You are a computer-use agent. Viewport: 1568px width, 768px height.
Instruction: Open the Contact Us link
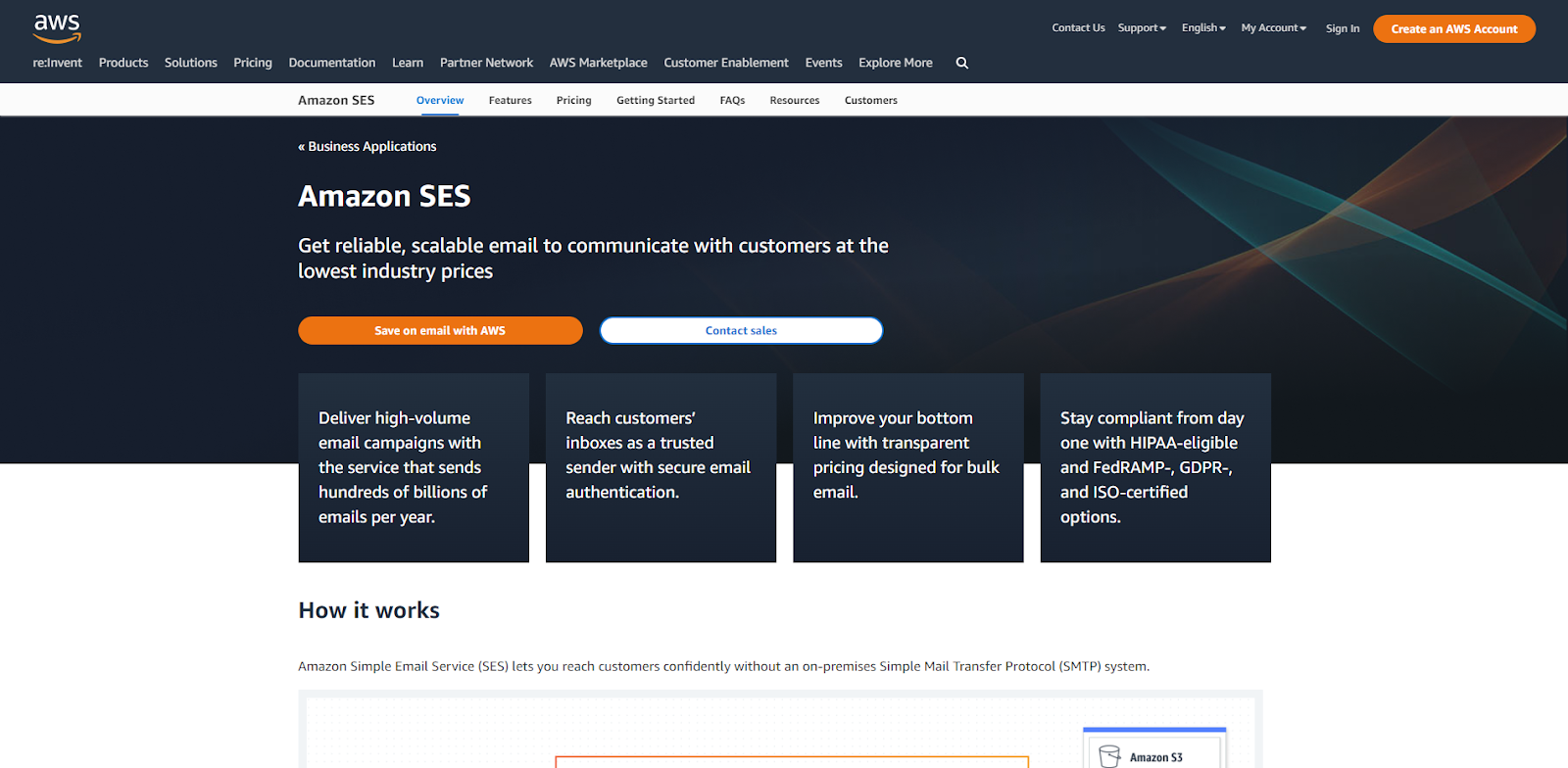(x=1078, y=28)
